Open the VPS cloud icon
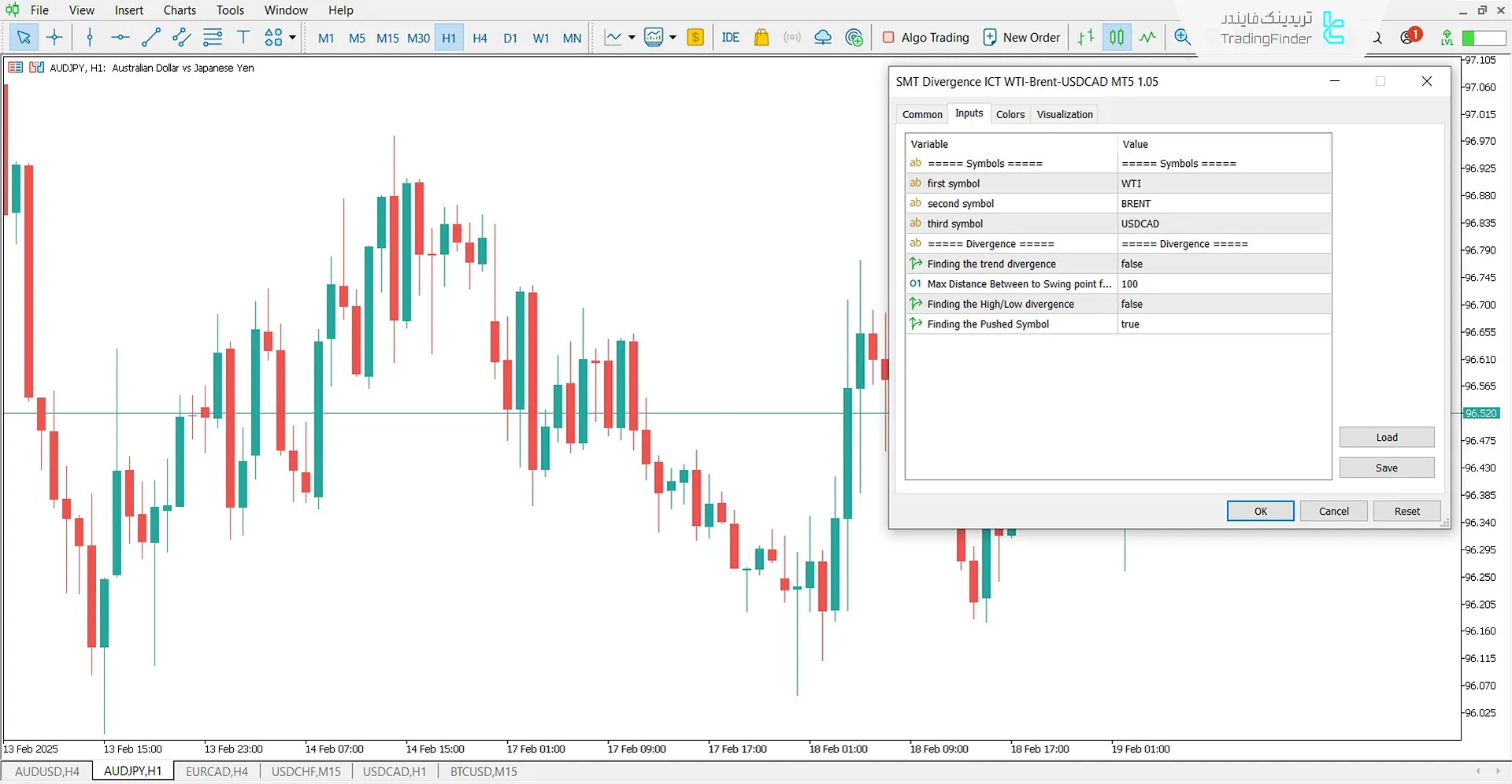This screenshot has width=1512, height=784. click(823, 37)
